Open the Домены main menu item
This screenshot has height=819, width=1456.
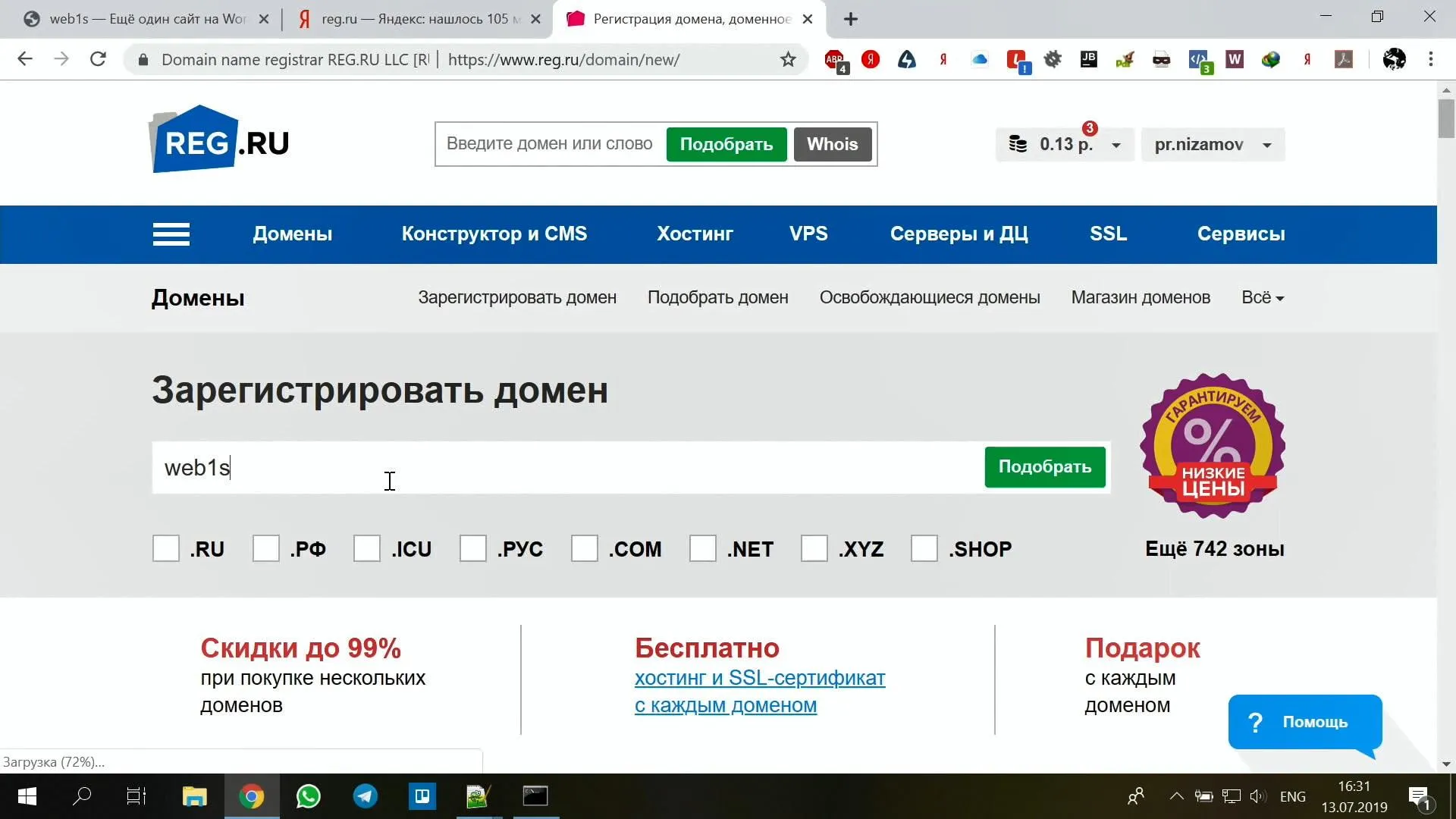click(292, 234)
